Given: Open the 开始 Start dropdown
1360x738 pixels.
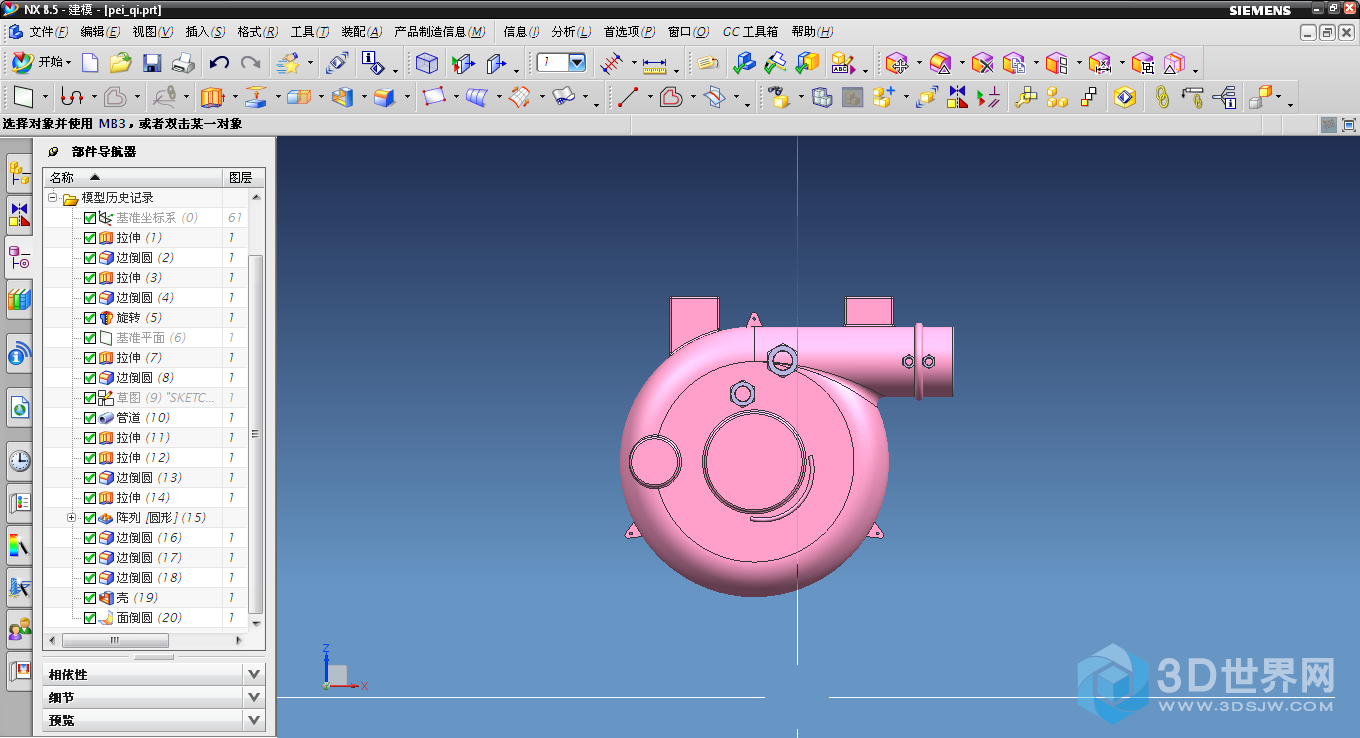Looking at the screenshot, I should pyautogui.click(x=41, y=62).
